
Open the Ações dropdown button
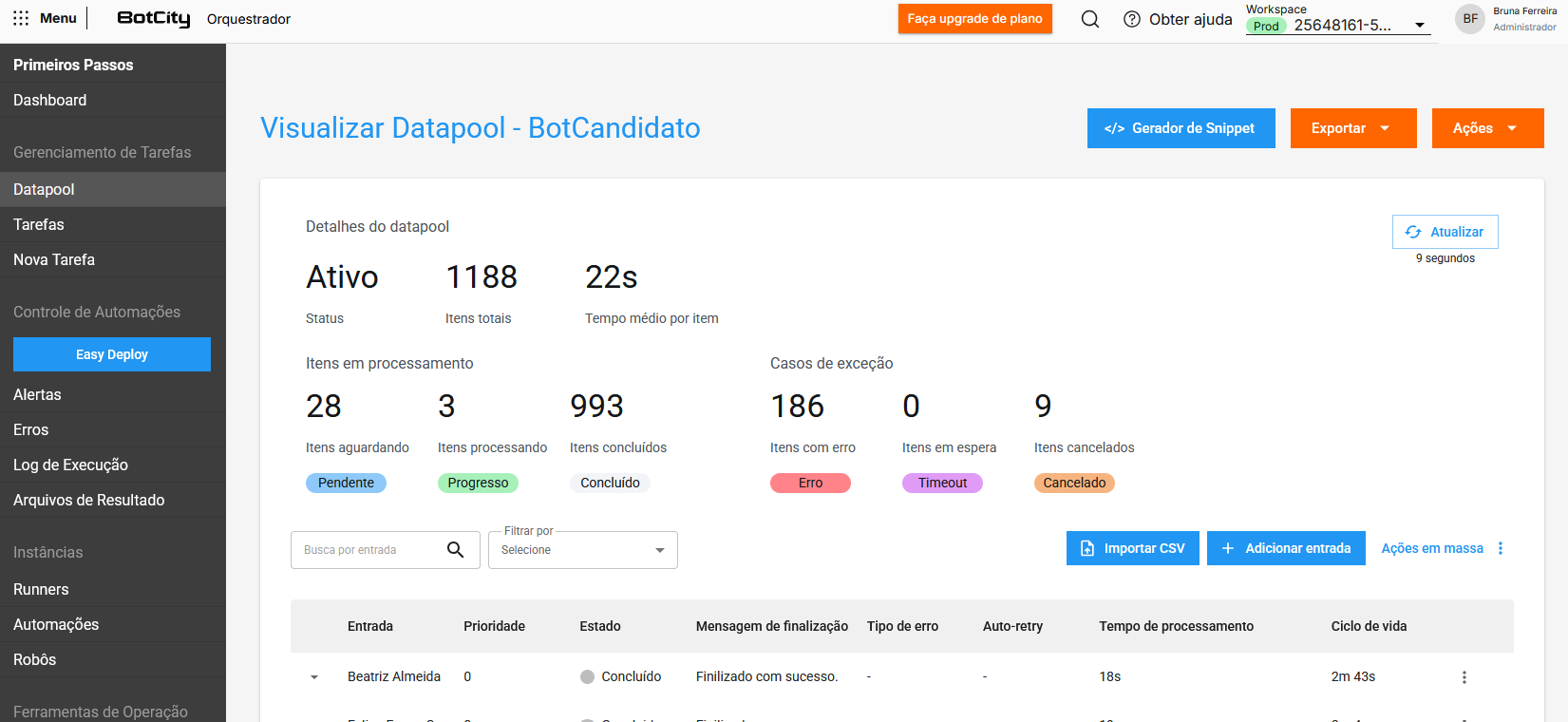1486,128
